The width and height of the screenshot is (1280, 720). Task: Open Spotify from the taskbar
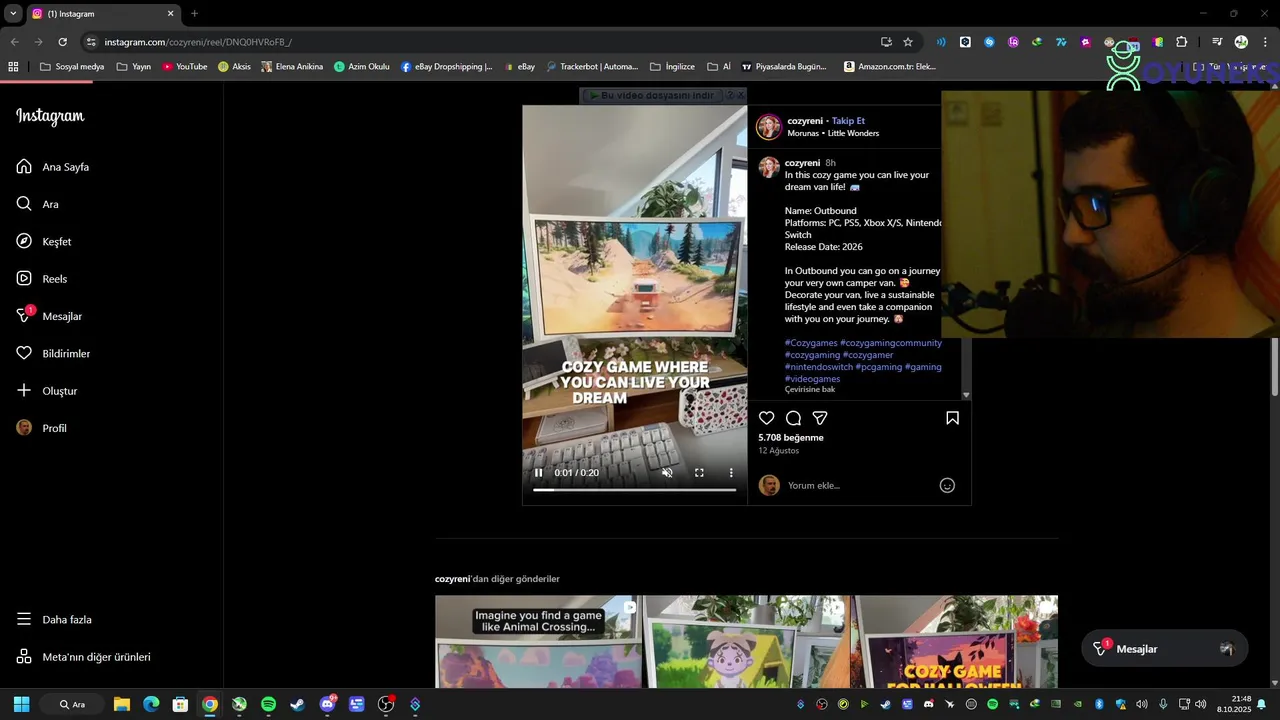click(x=268, y=704)
